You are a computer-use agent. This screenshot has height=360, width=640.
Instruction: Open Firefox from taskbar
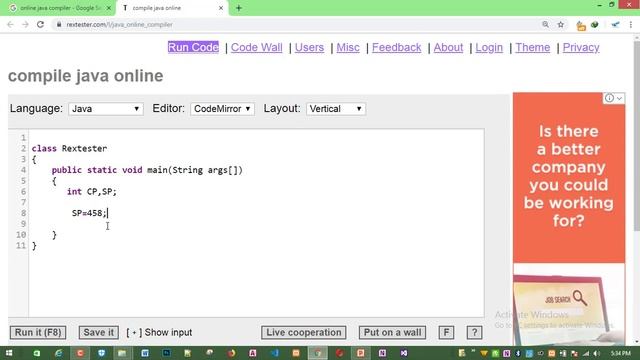tap(231, 353)
